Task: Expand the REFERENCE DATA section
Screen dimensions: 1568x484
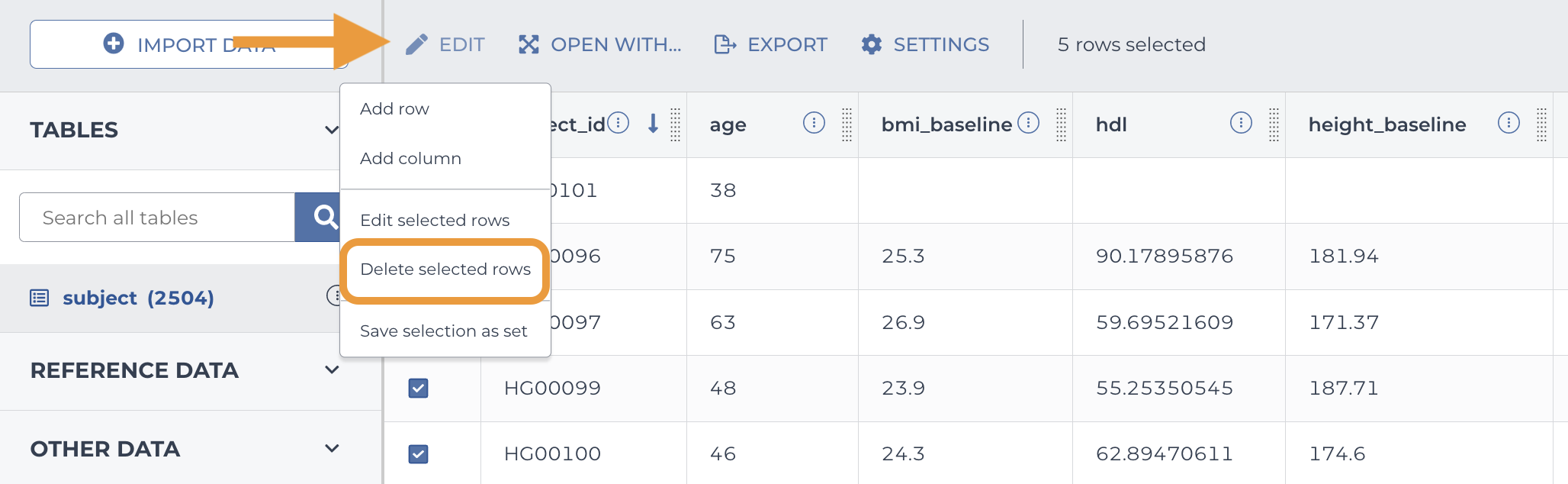Action: 332,370
